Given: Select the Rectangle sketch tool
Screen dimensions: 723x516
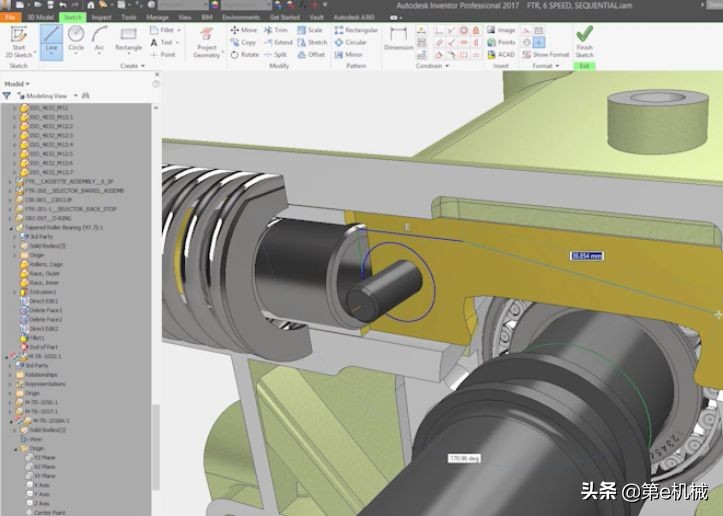Looking at the screenshot, I should click(x=128, y=39).
